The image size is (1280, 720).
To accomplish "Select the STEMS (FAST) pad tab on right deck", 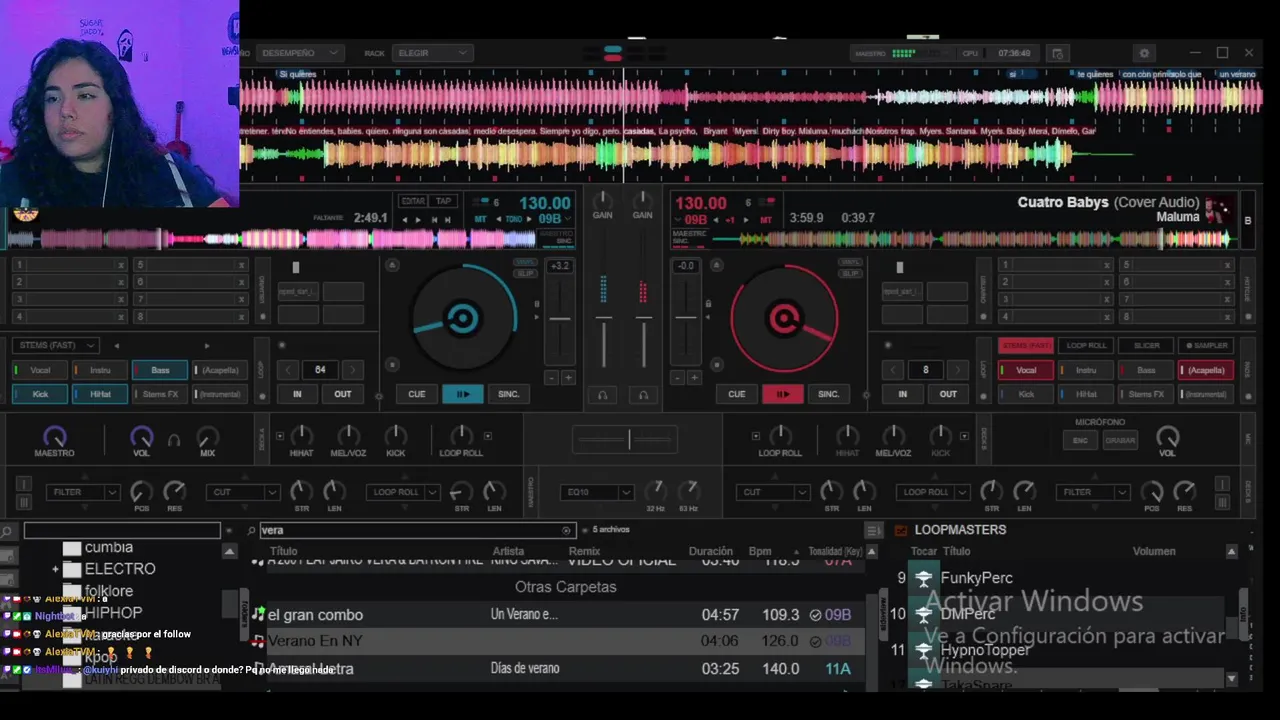I will pyautogui.click(x=1026, y=345).
